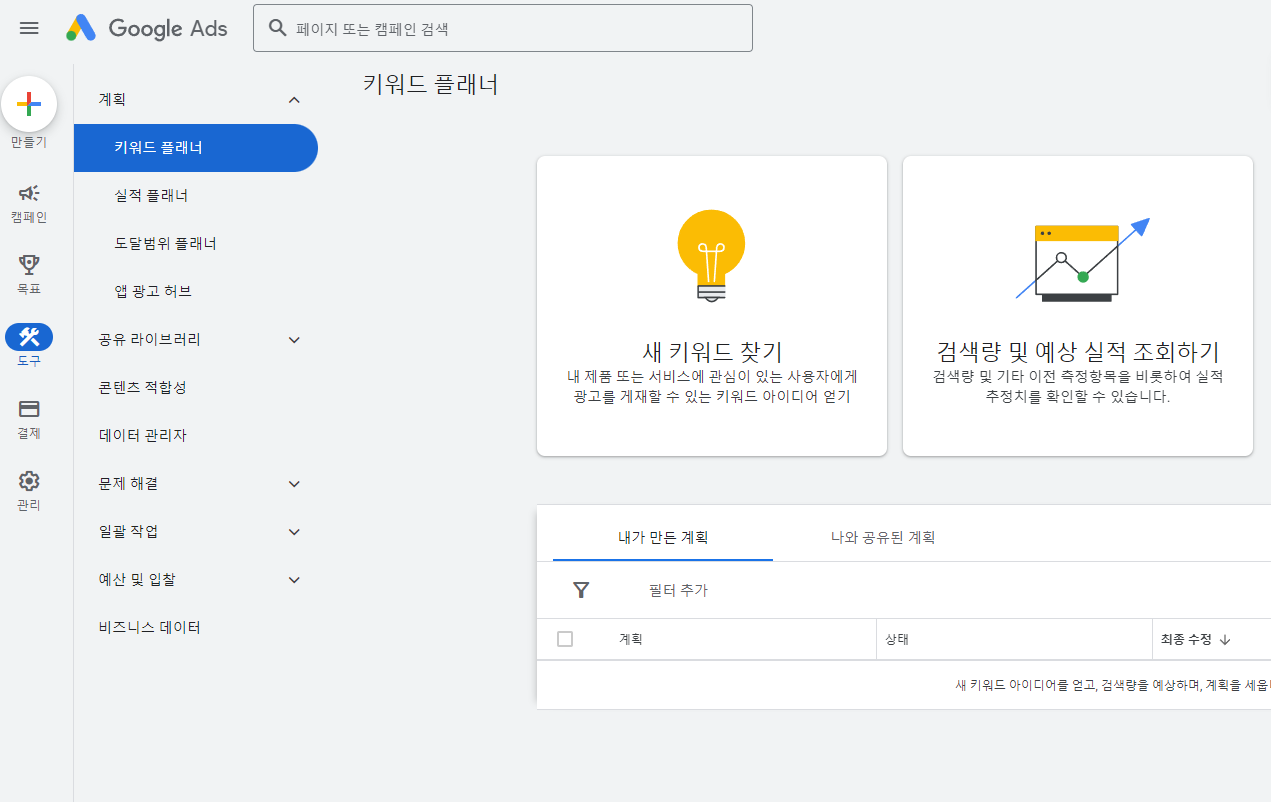Click inside the 페이지 또는 캠페인 검색 field
The height and width of the screenshot is (802, 1271).
point(502,28)
